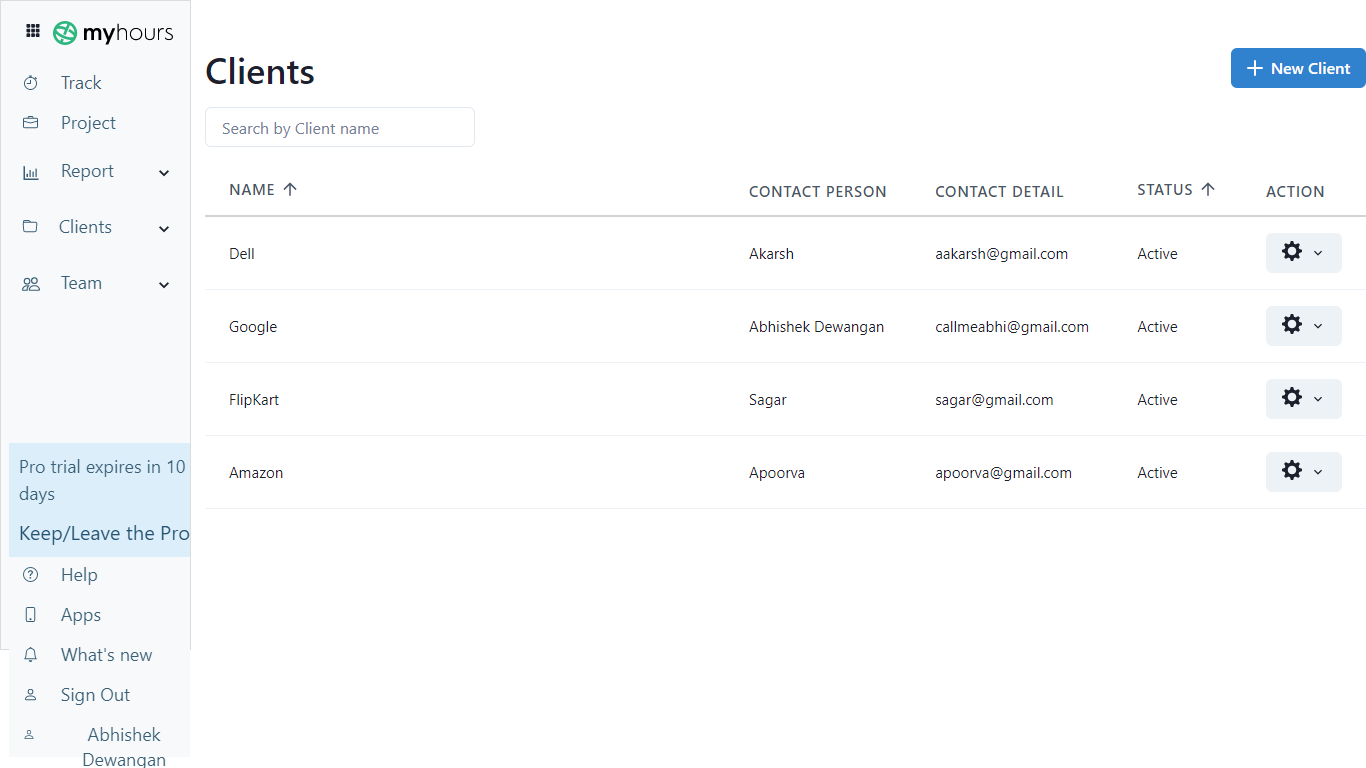Open Project in sidebar
This screenshot has width=1366, height=768.
pos(88,123)
